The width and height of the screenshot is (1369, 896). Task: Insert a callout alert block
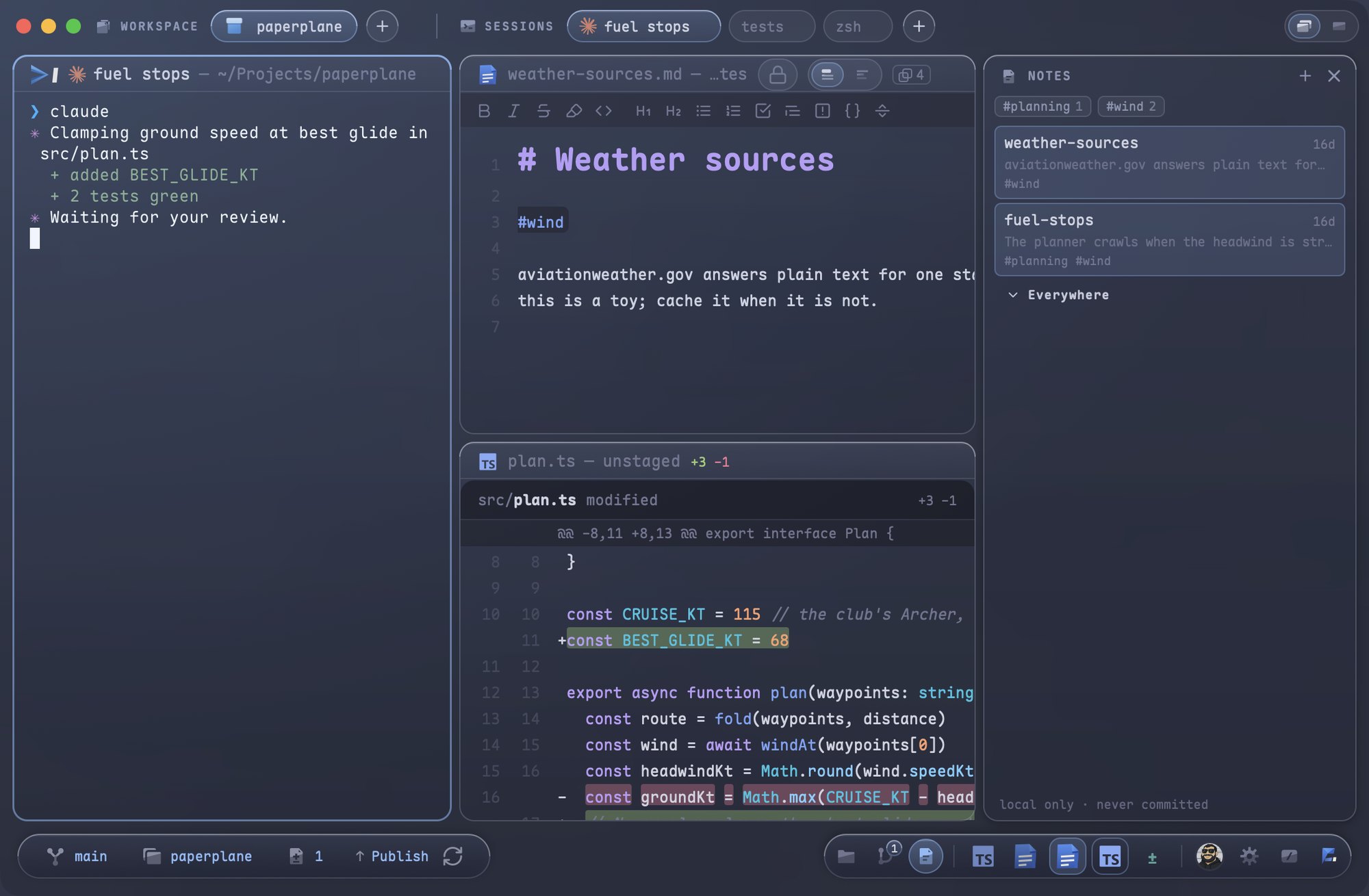823,111
